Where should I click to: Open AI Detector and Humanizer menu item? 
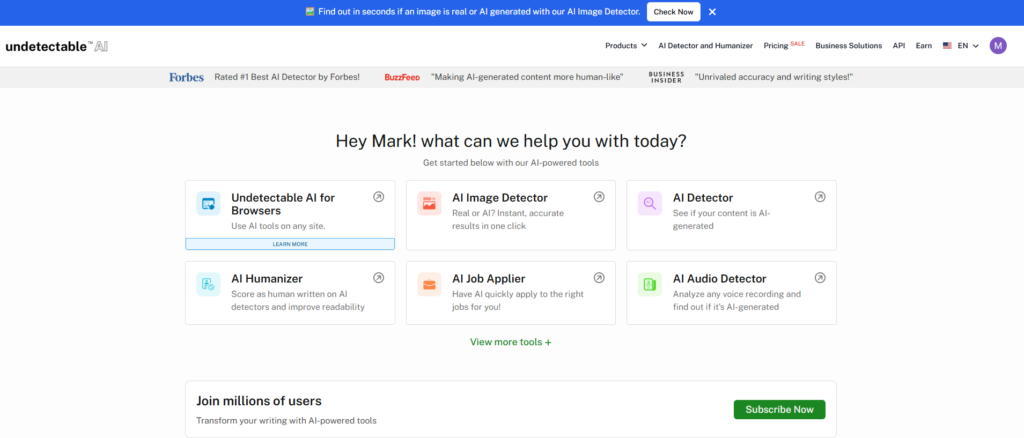coord(706,45)
